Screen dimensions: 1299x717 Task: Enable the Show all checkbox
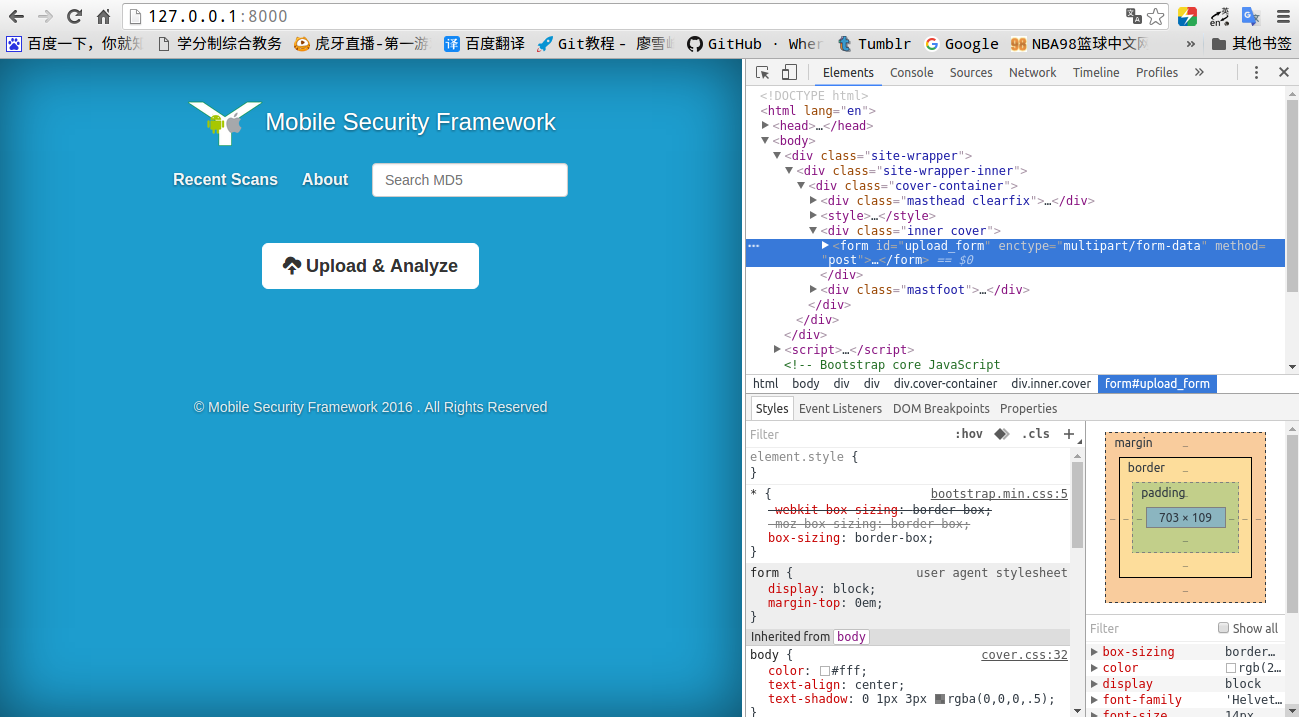point(1223,628)
